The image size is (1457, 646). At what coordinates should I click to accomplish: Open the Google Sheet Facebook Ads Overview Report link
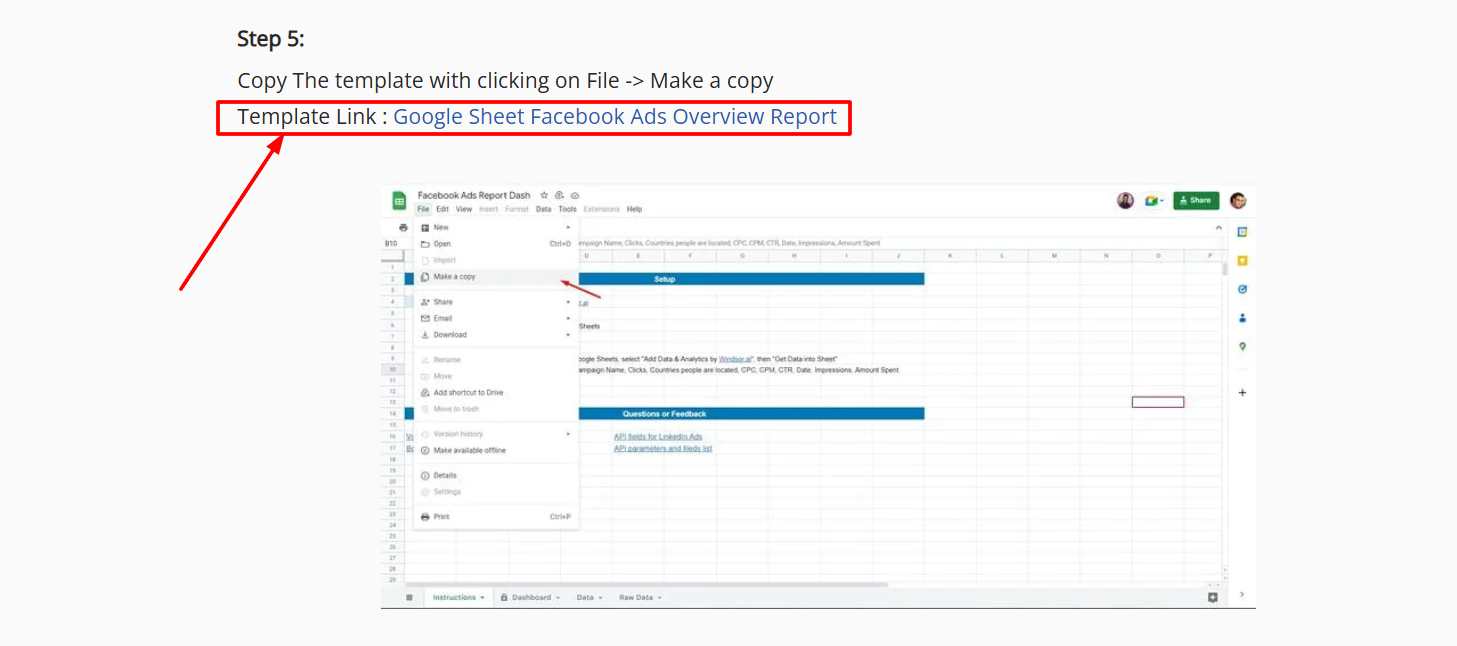coord(615,117)
